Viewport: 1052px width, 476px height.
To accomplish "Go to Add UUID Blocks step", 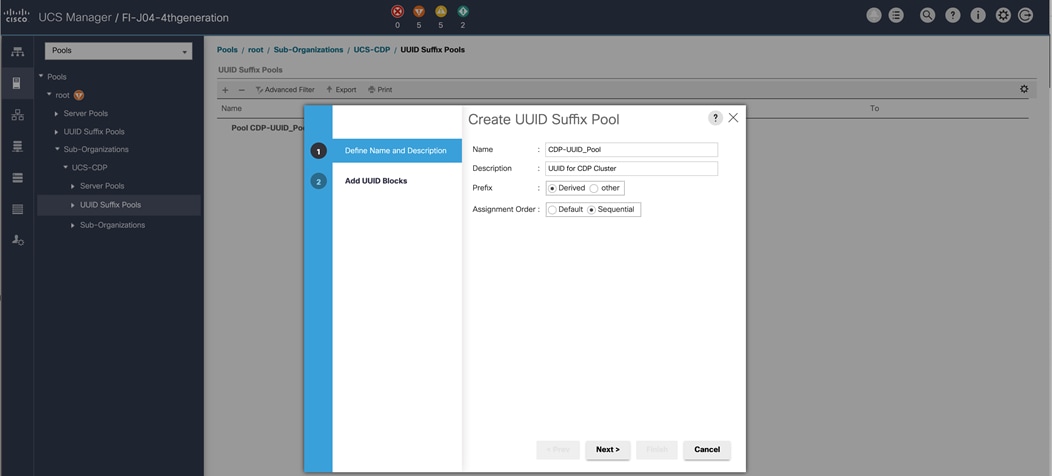I will click(376, 181).
